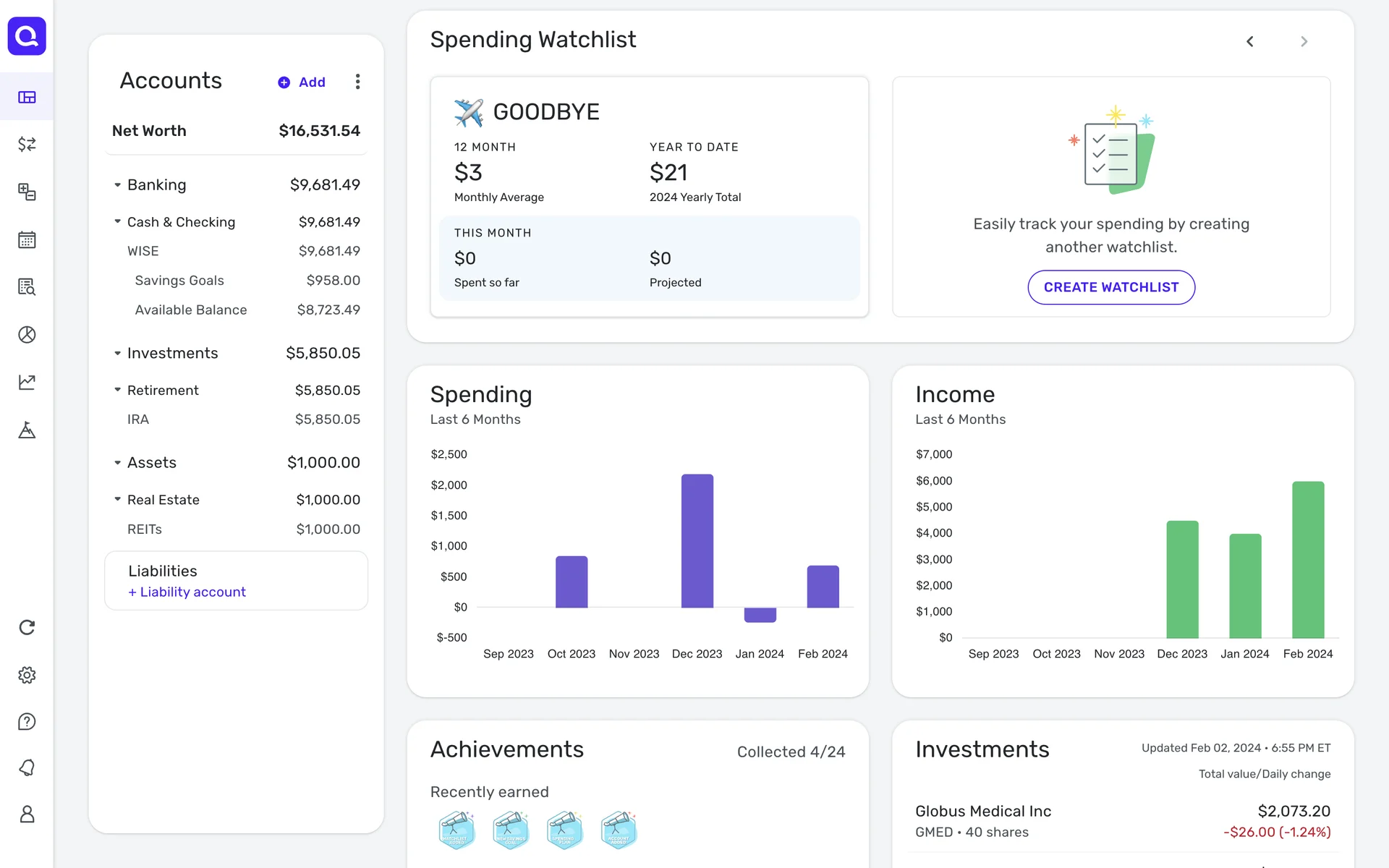
Task: Collapse the Cash & Checking subgroup
Action: coord(117,221)
